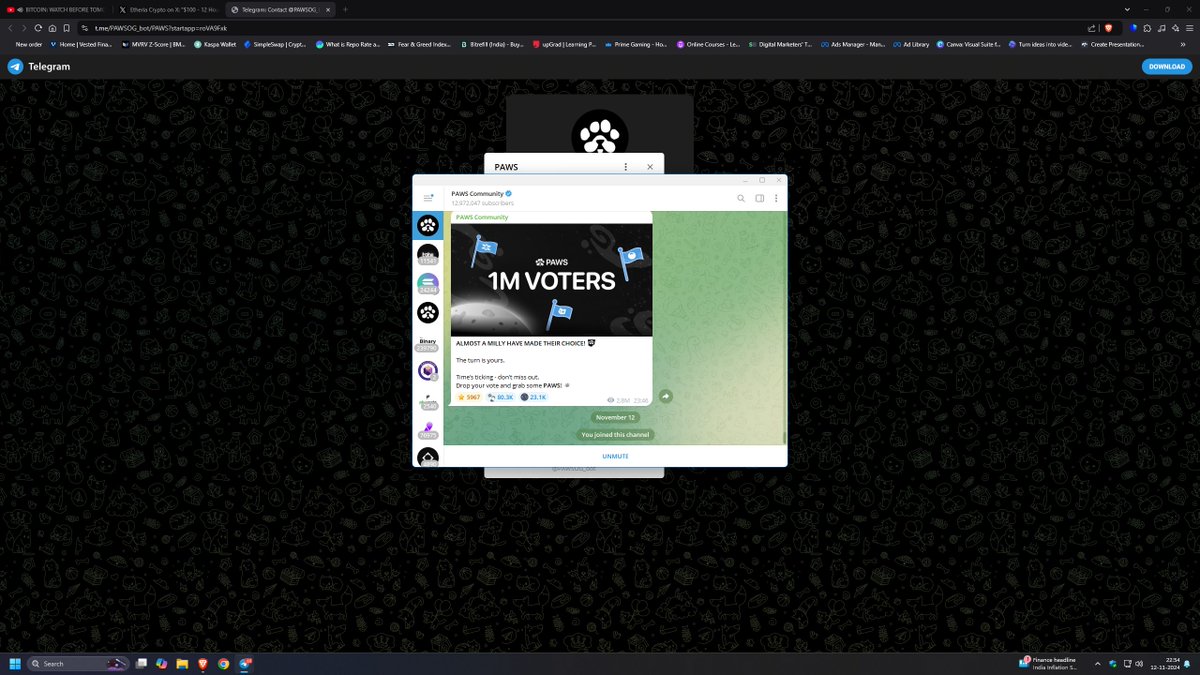Open Ad Library bookmark
This screenshot has height=675, width=1200.
point(909,44)
